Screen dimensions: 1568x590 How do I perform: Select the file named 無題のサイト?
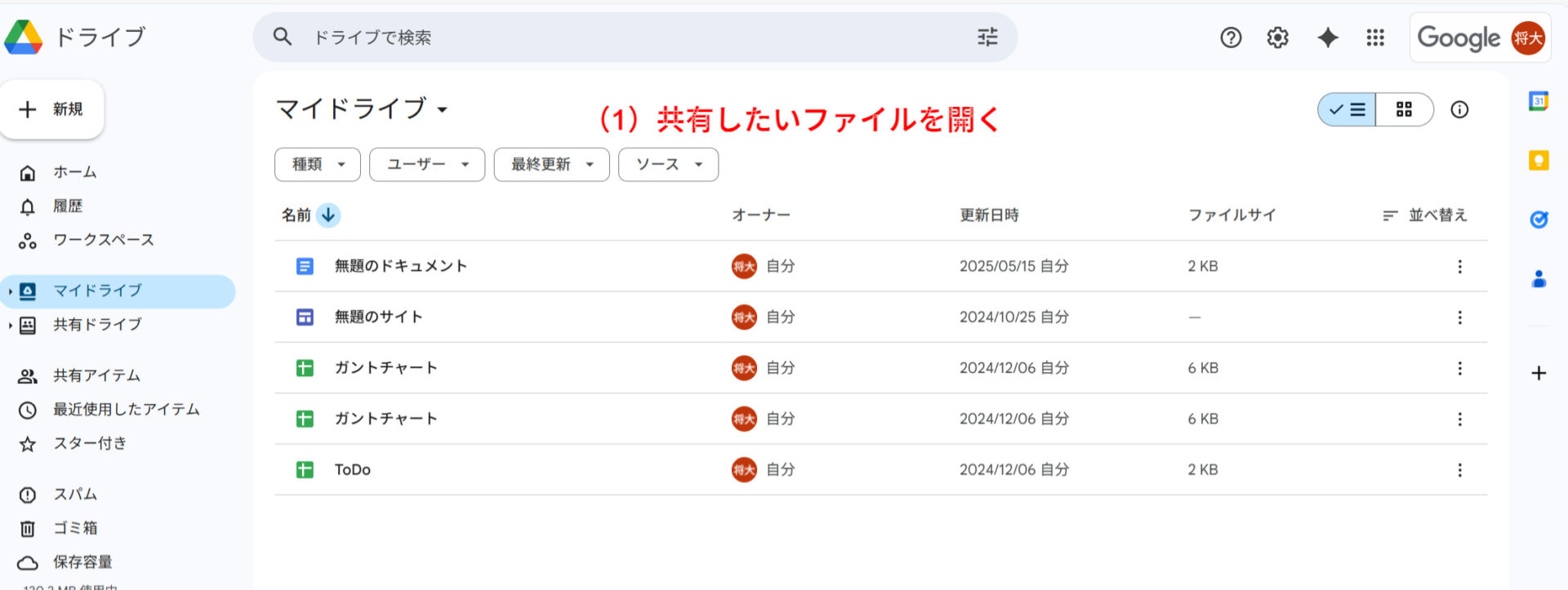(378, 317)
